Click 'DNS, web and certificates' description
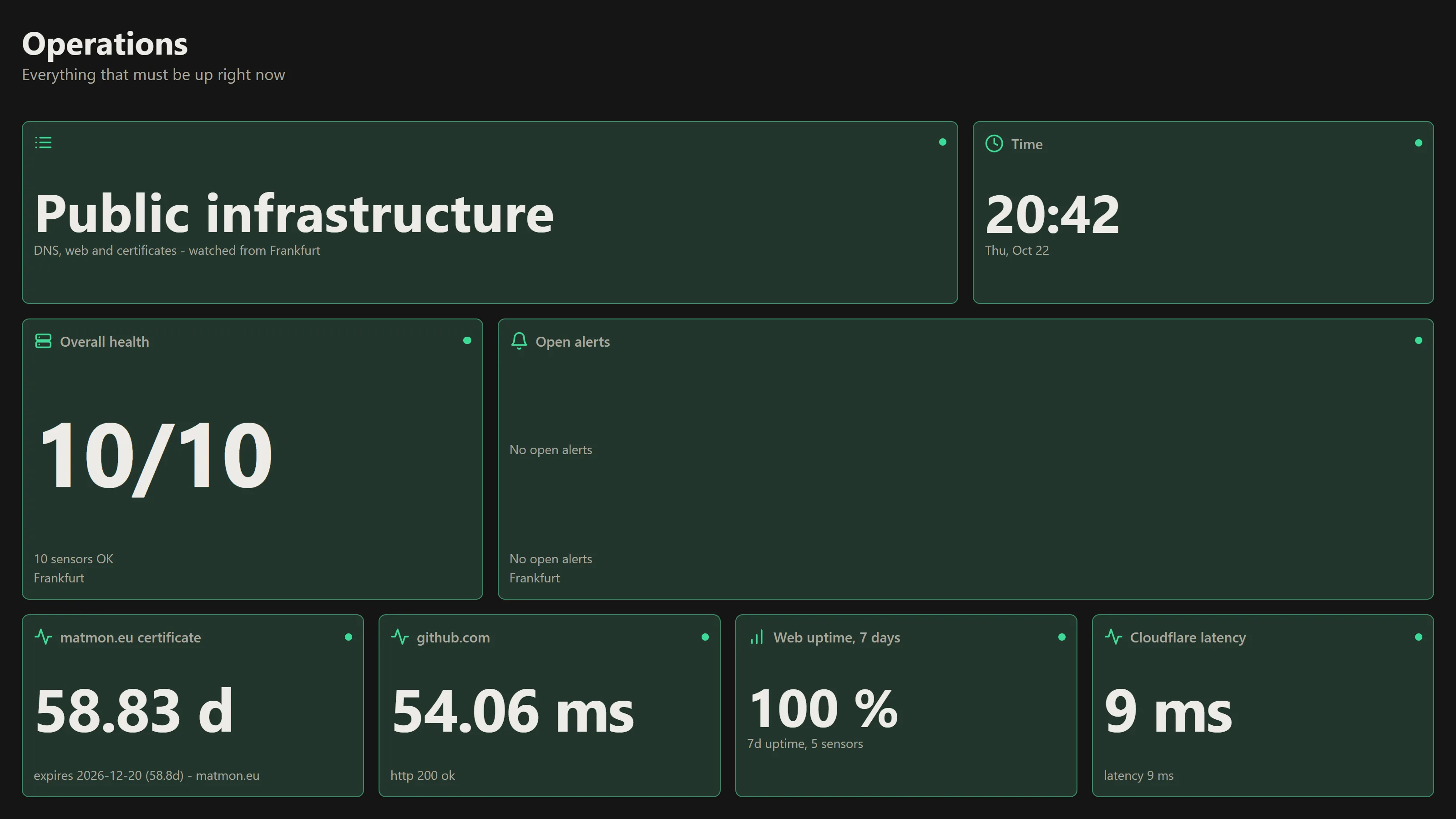Image resolution: width=1456 pixels, height=819 pixels. [177, 250]
